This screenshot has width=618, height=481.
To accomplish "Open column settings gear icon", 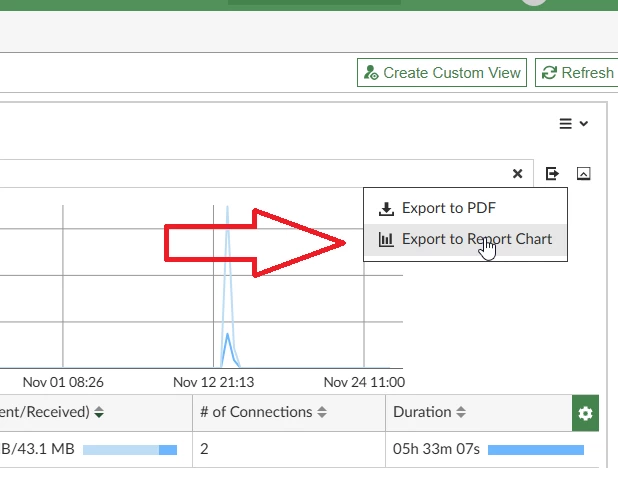I will 585,413.
